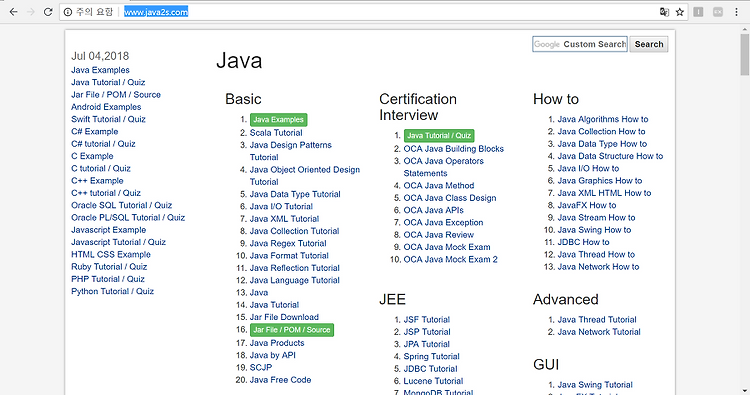750x395 pixels.
Task: Open JDBC How to link
Action: click(584, 242)
